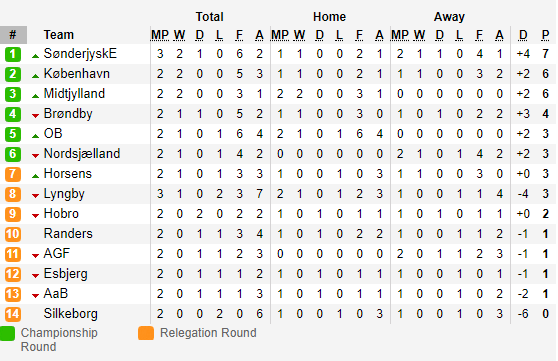This screenshot has height=361, width=558.
Task: Click the red down arrow beside AaB
Action: coord(35,295)
